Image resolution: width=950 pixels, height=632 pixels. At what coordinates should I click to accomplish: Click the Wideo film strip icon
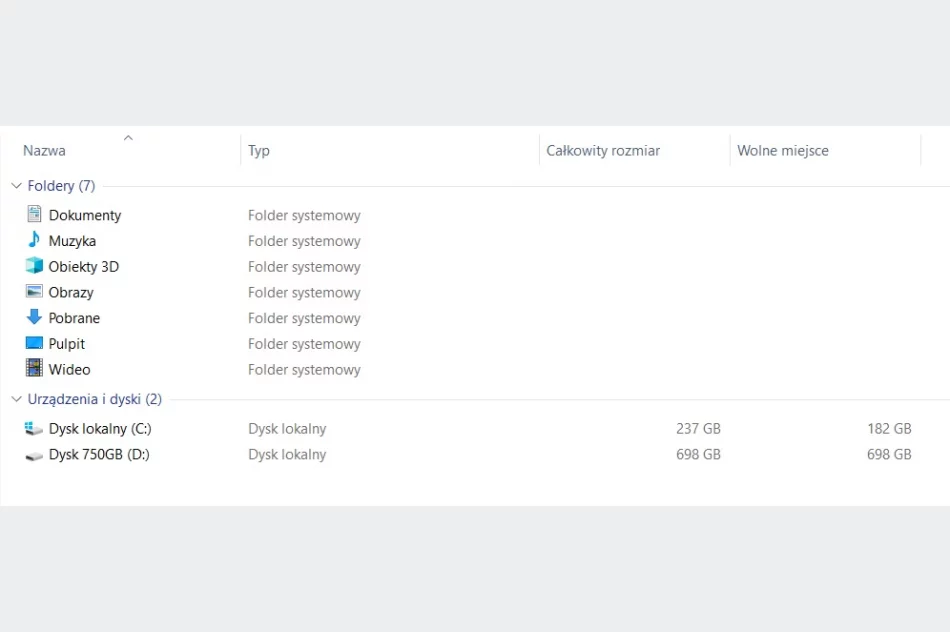(34, 369)
